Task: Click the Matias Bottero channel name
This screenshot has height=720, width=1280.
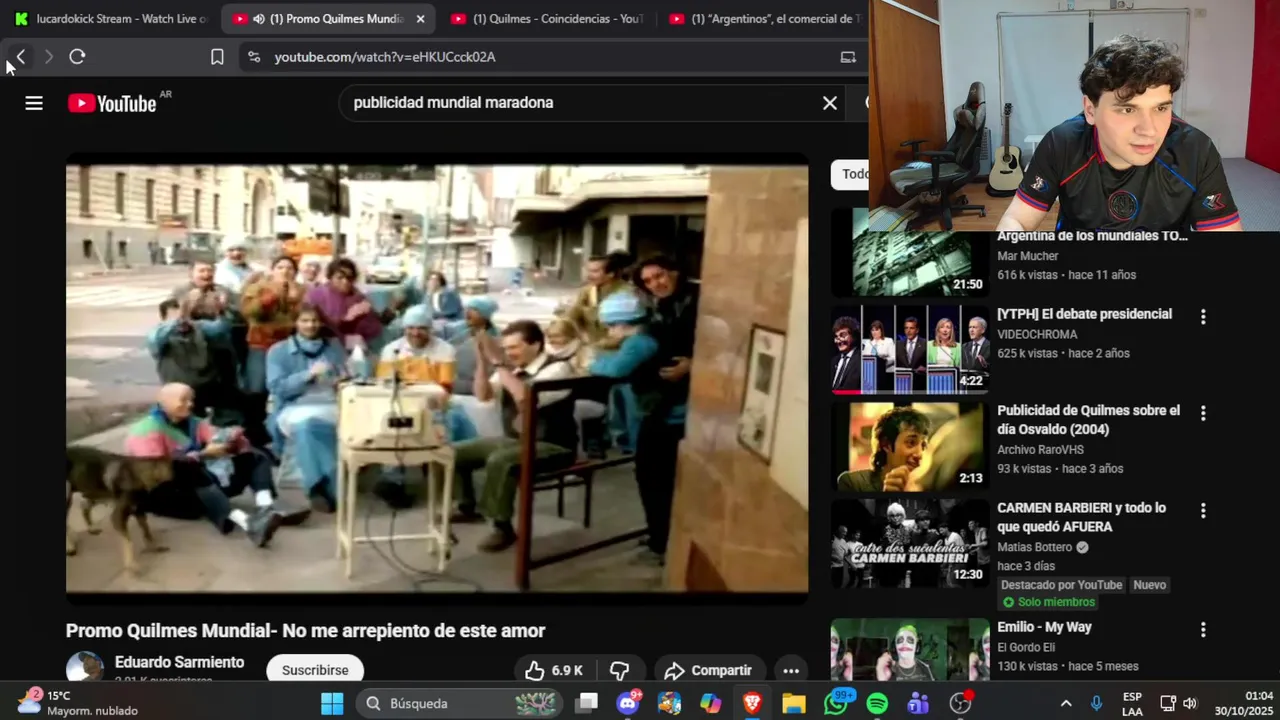Action: tap(1034, 547)
